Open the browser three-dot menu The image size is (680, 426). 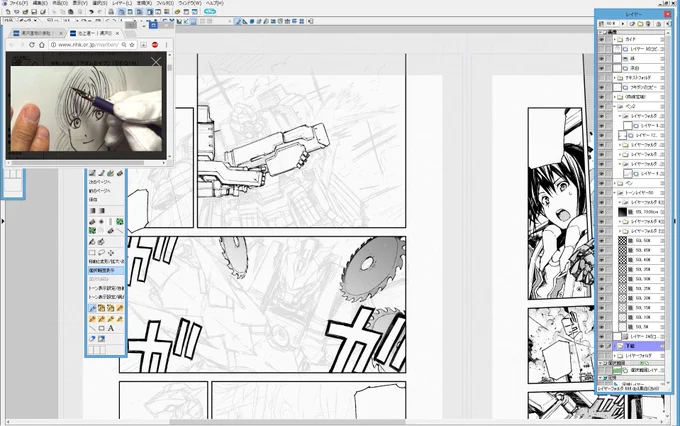pyautogui.click(x=167, y=45)
